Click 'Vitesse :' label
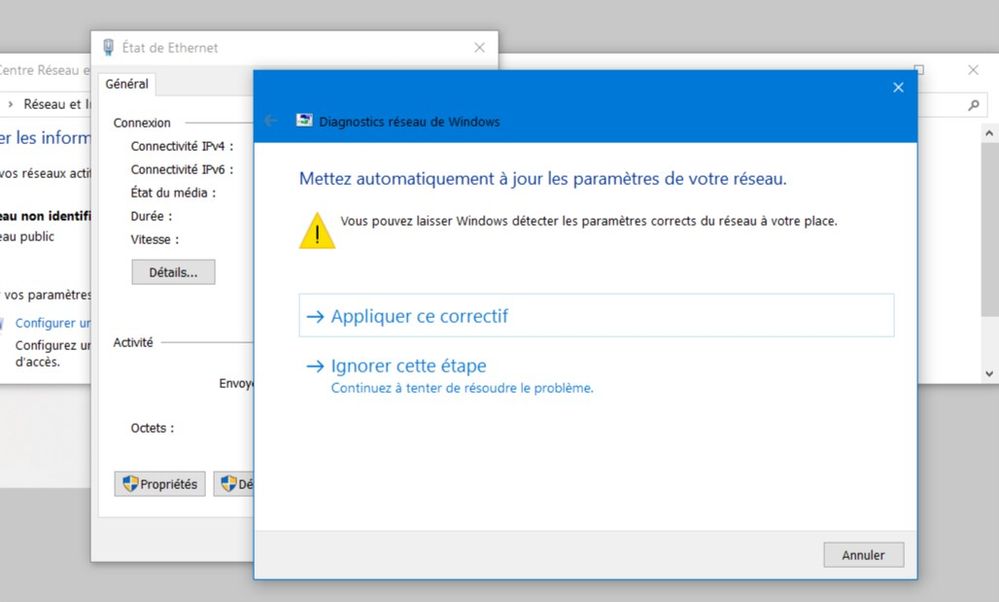Screen dimensions: 999x602 coord(155,240)
